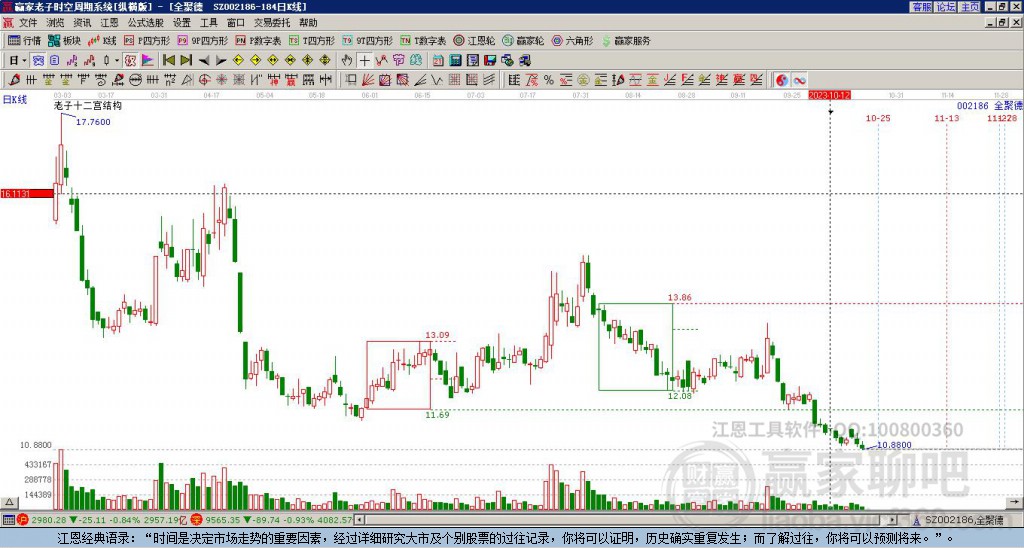The height and width of the screenshot is (548, 1024).
Task: Click the right arrow at chart's right edge
Action: 1014,502
